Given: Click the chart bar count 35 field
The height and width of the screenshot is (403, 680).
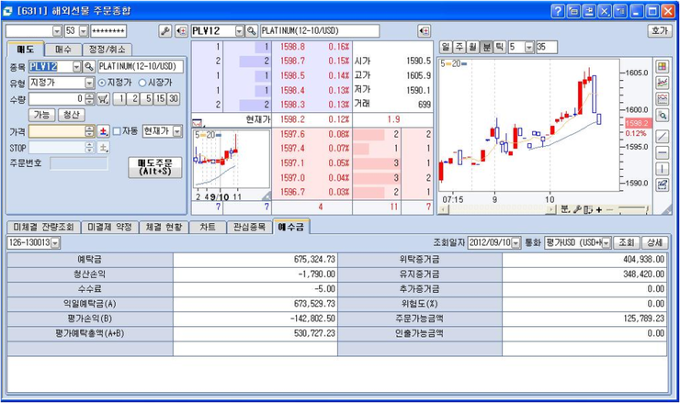Looking at the screenshot, I should click(546, 47).
